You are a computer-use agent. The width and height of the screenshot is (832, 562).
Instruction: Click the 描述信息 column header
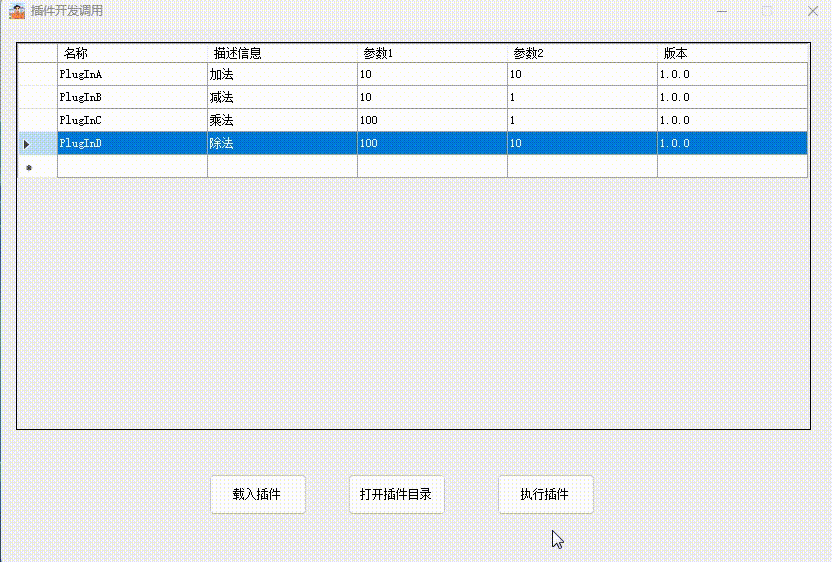[x=282, y=53]
